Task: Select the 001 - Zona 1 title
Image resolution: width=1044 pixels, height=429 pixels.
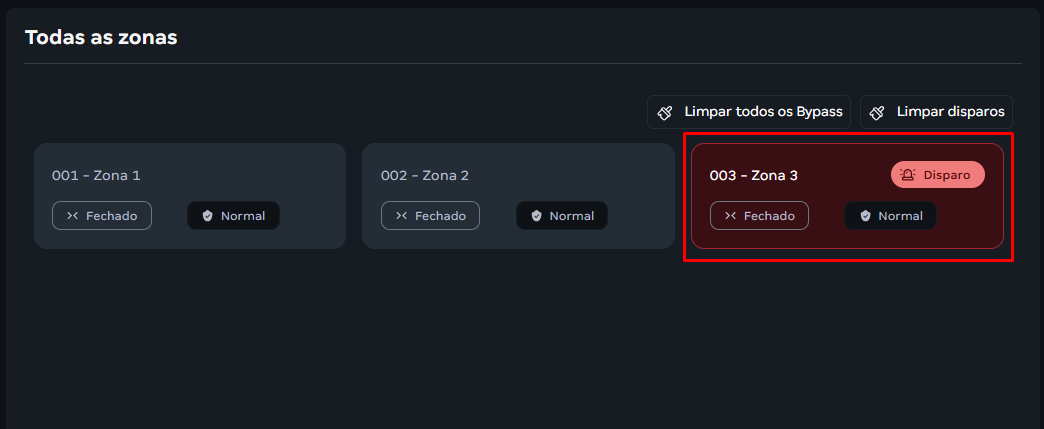Action: tap(96, 176)
